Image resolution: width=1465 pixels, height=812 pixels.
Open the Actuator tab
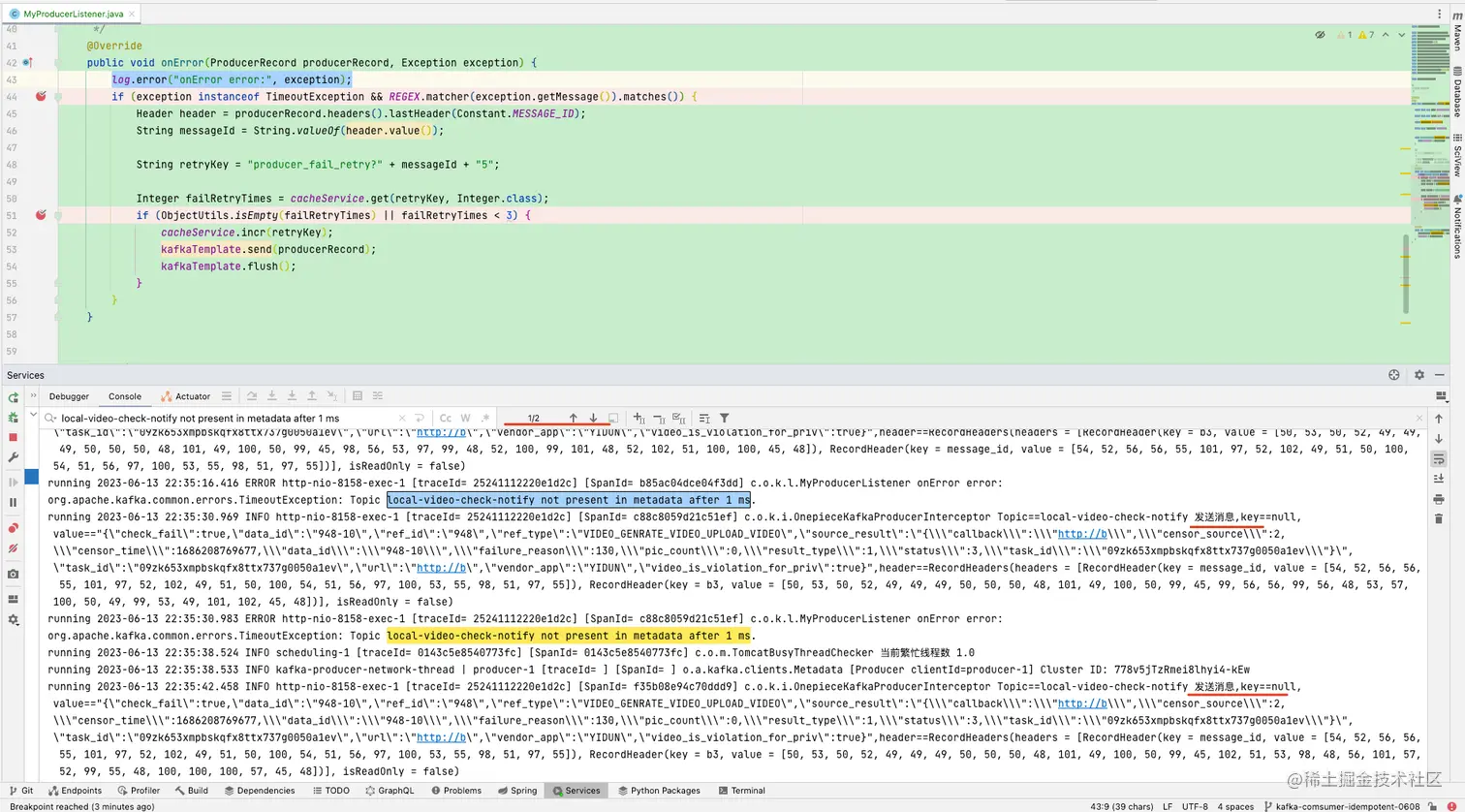[185, 396]
